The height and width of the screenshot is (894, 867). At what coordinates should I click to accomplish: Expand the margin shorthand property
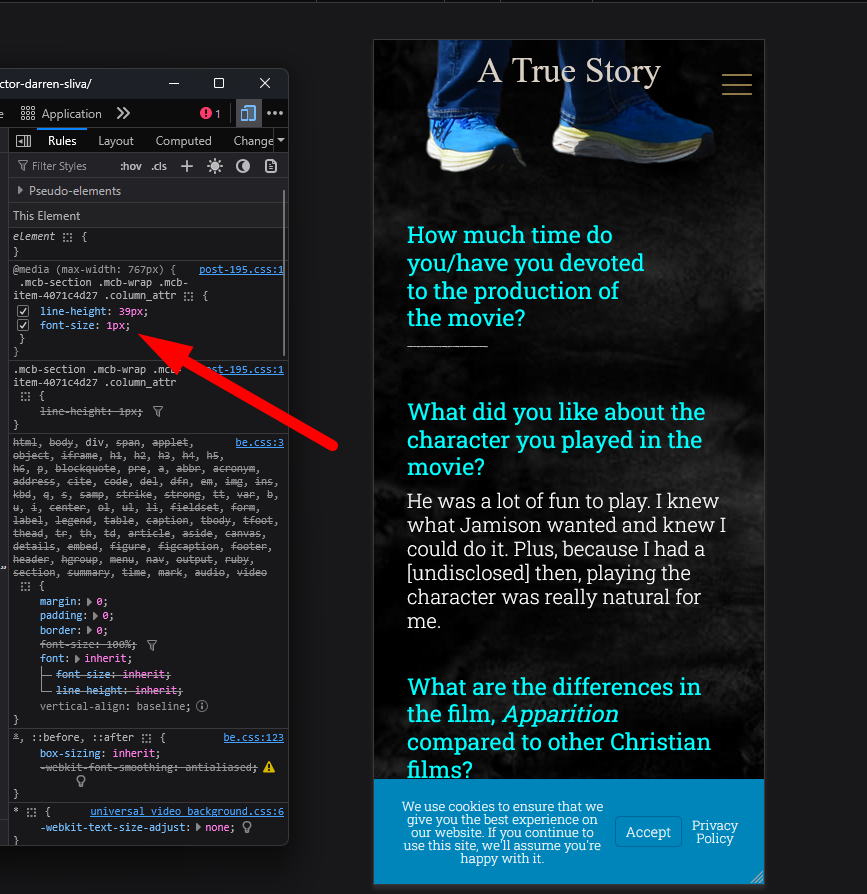coord(90,601)
